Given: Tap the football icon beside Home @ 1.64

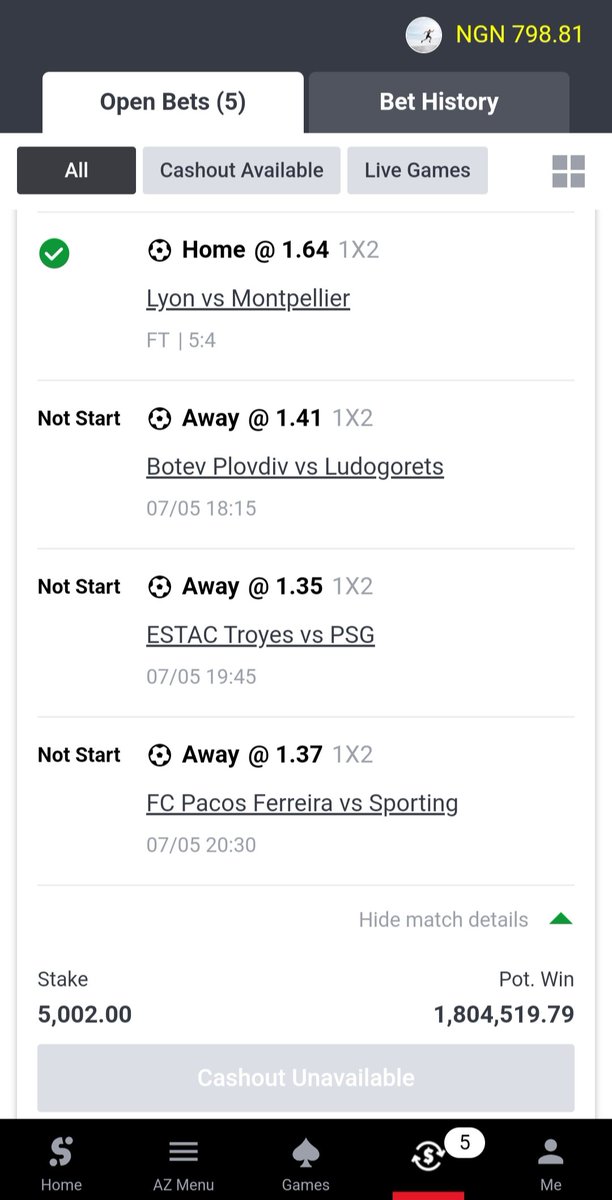Looking at the screenshot, I should click(x=159, y=250).
